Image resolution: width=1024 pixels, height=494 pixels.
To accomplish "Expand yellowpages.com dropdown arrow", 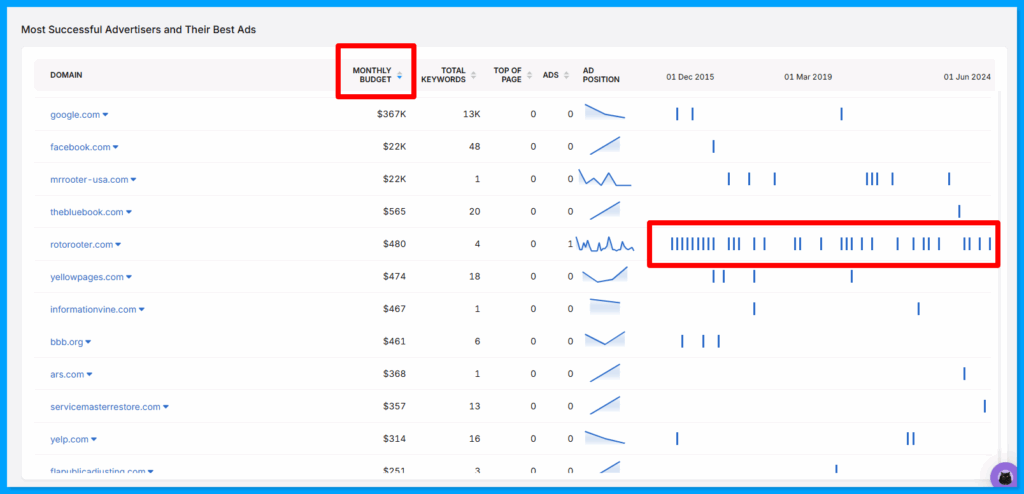I will [129, 277].
